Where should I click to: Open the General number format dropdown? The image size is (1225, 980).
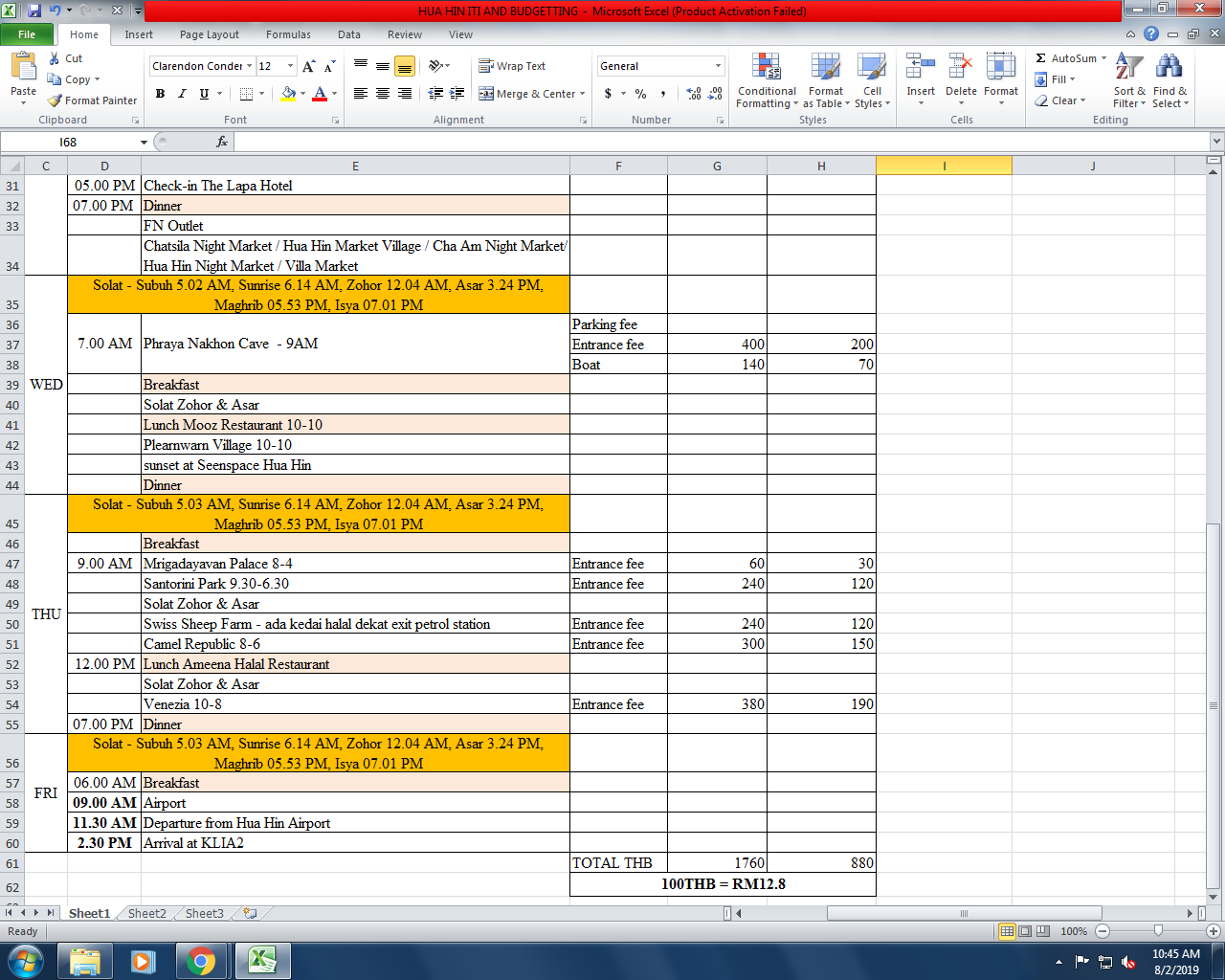tap(718, 66)
